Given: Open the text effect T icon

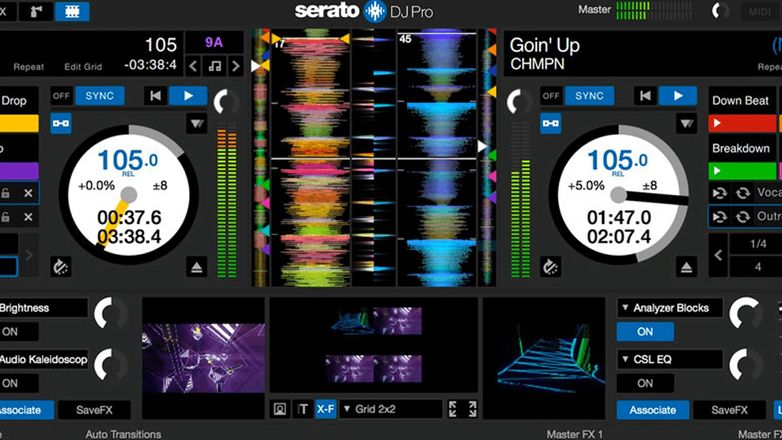Looking at the screenshot, I should tap(302, 409).
